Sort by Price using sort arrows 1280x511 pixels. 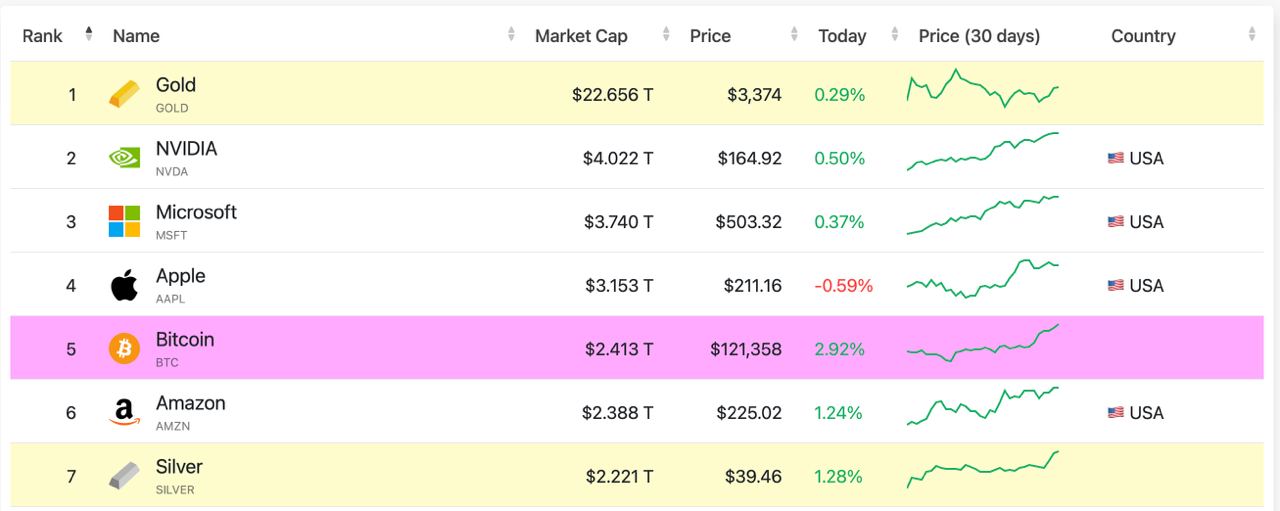(795, 35)
